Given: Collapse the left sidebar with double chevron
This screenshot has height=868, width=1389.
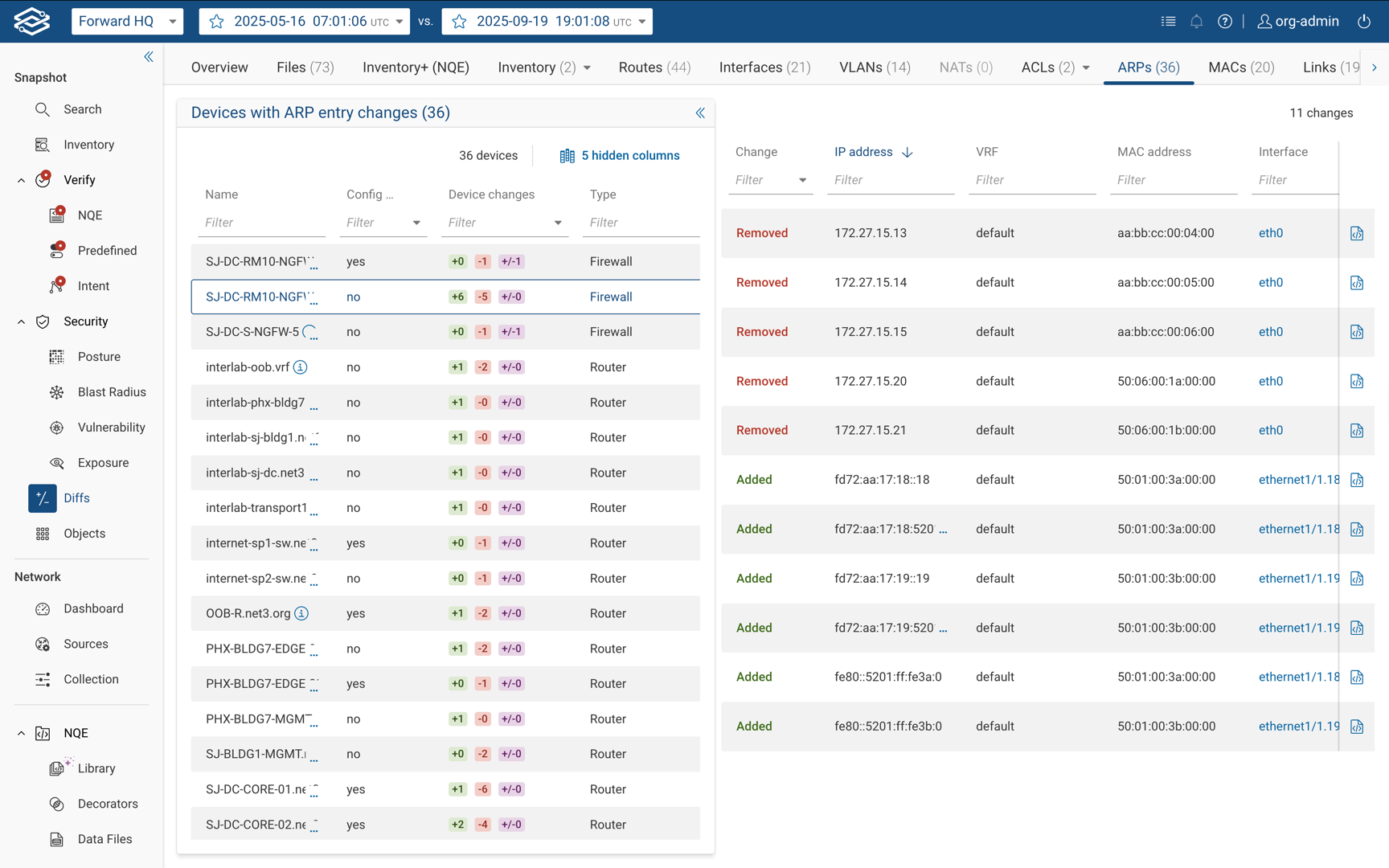Looking at the screenshot, I should pyautogui.click(x=149, y=56).
